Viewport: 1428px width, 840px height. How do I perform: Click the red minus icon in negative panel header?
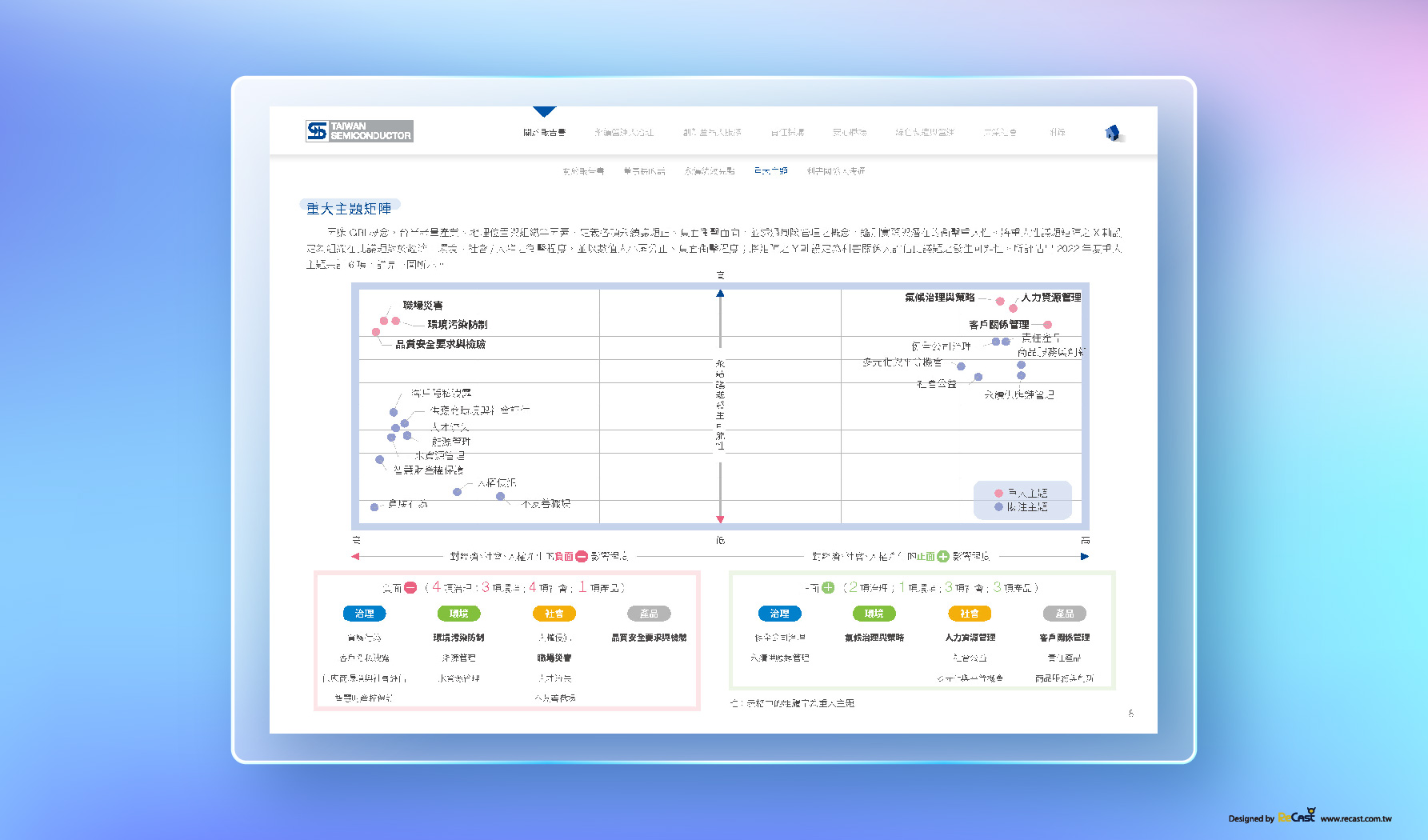(x=410, y=588)
